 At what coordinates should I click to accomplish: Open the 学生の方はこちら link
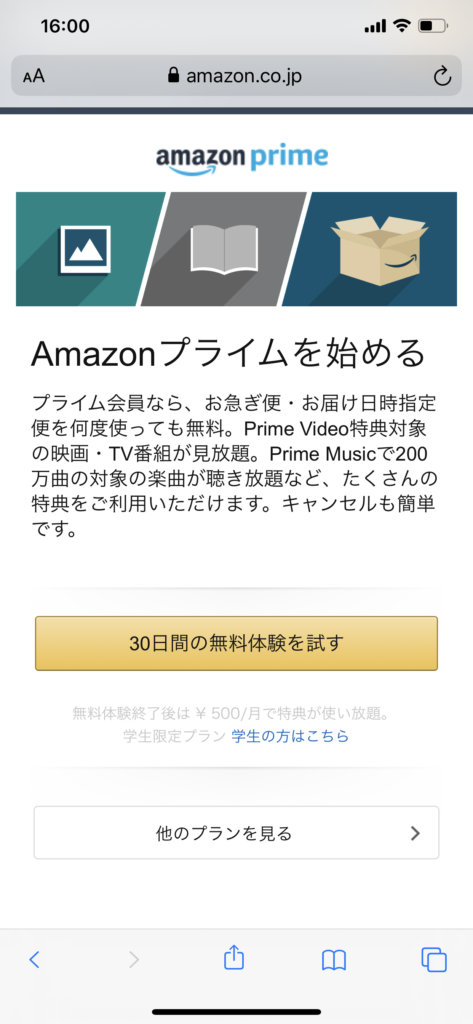tap(290, 737)
